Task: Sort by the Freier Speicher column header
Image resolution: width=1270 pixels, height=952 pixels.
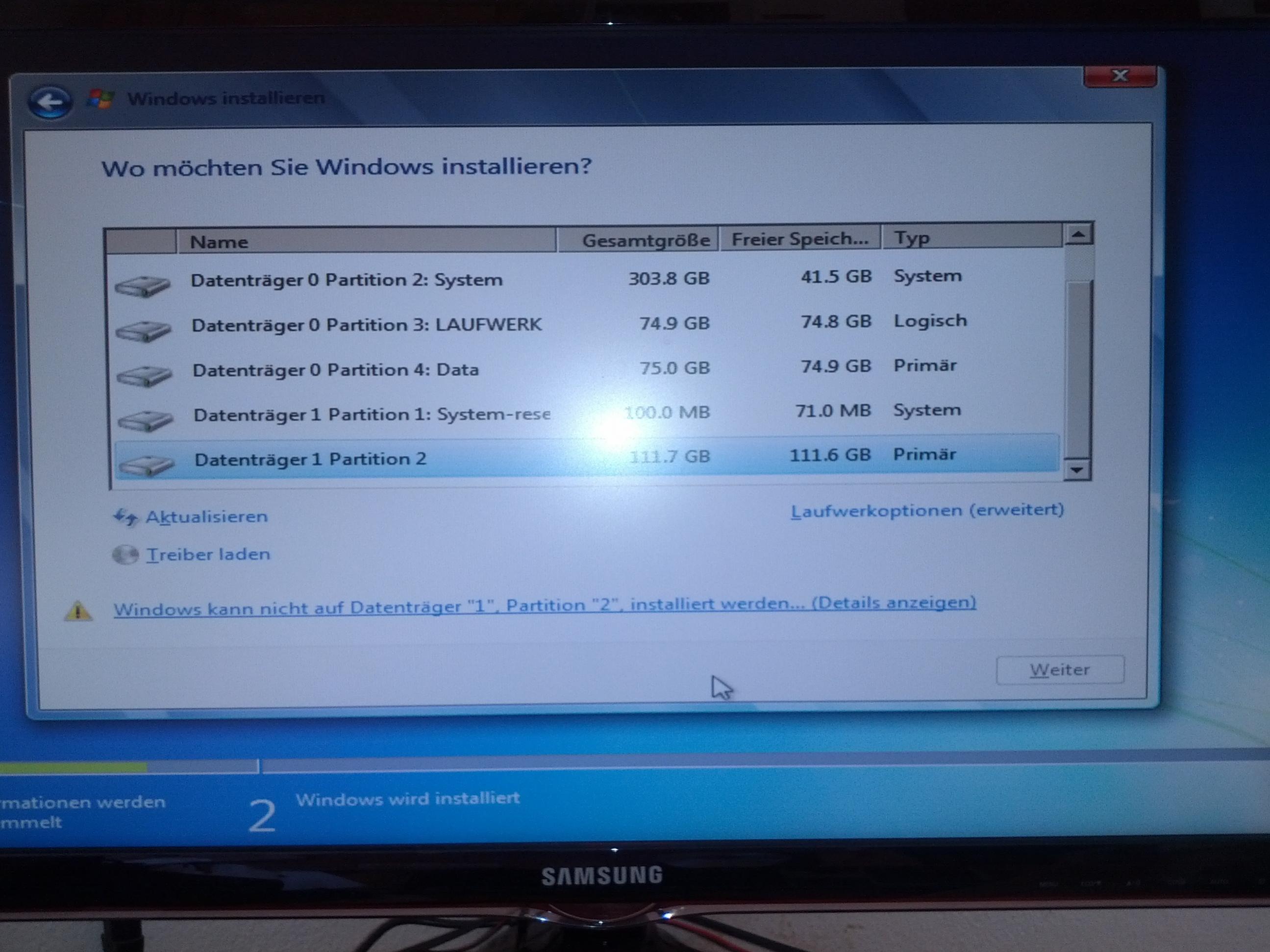Action: (x=799, y=239)
